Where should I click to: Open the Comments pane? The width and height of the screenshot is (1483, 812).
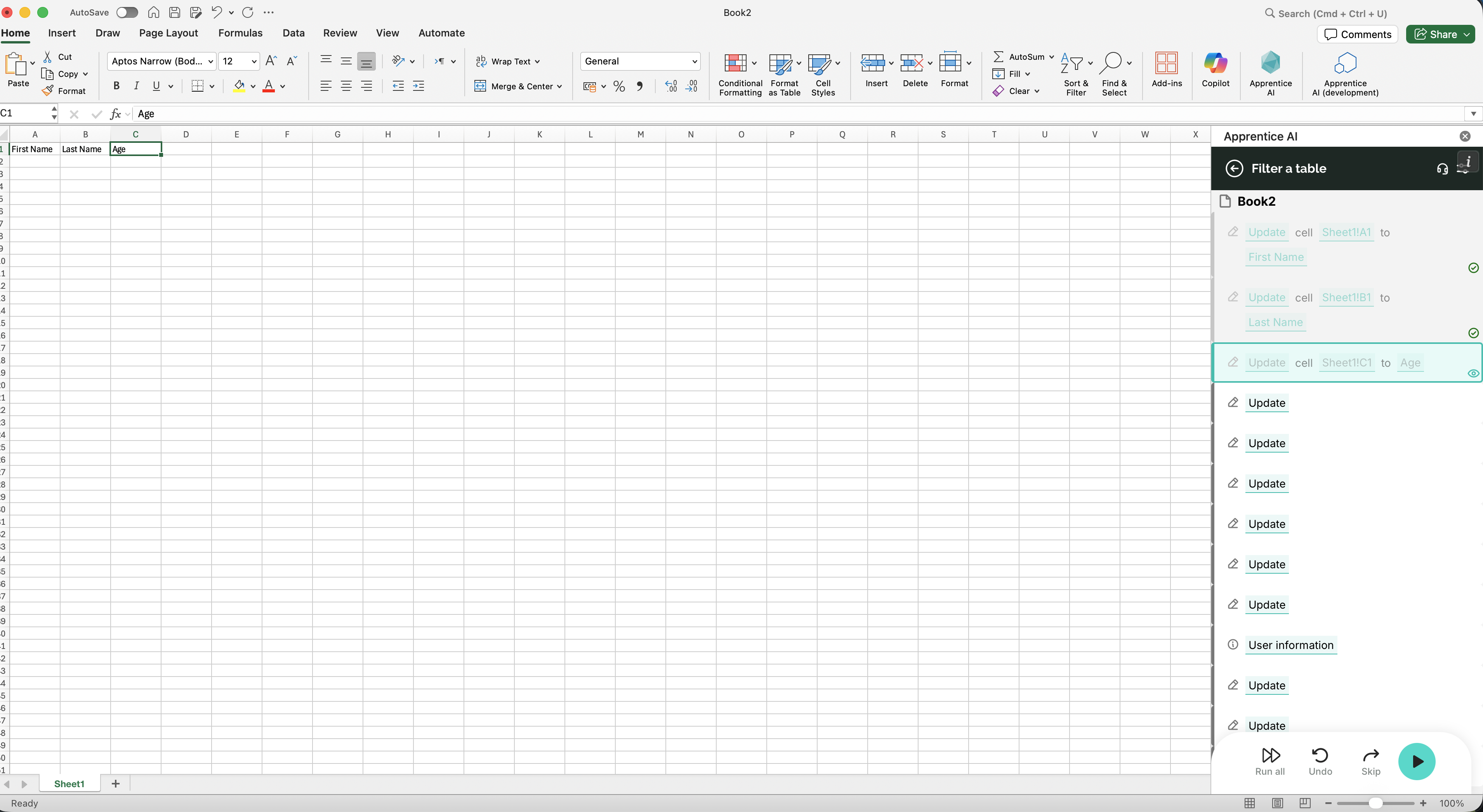1358,34
